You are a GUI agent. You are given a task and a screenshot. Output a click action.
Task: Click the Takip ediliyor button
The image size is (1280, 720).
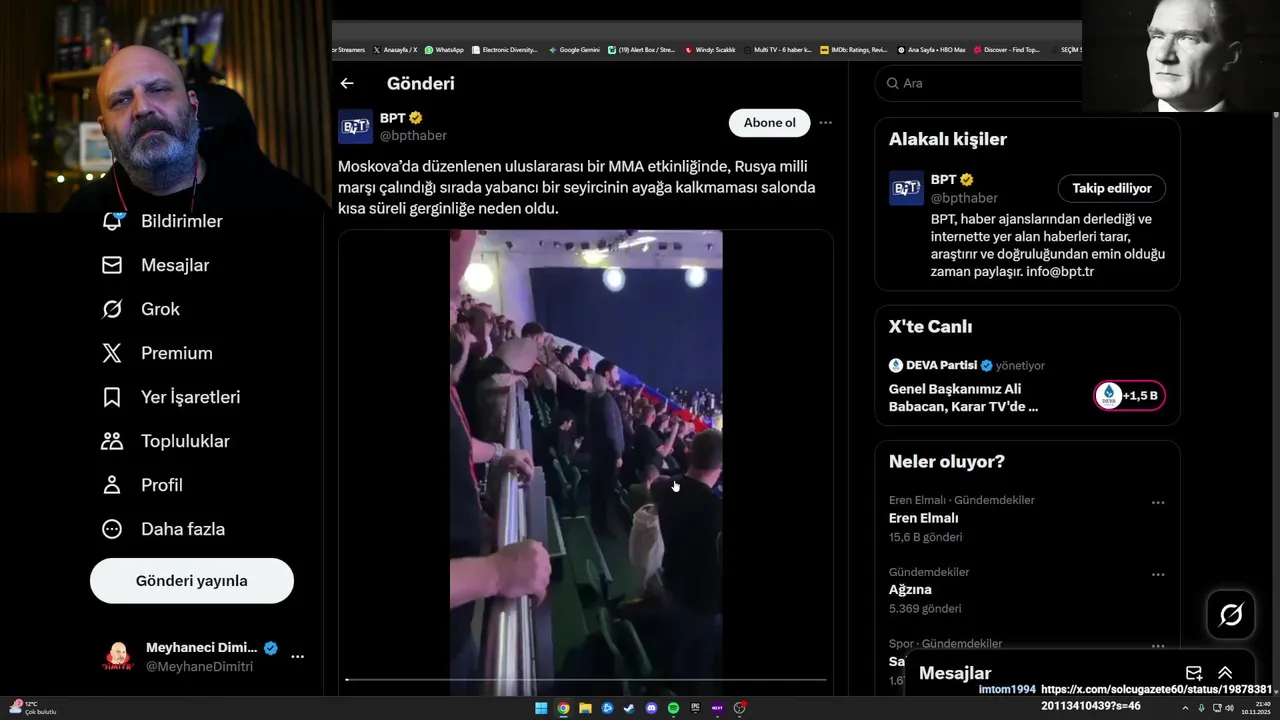point(1112,188)
